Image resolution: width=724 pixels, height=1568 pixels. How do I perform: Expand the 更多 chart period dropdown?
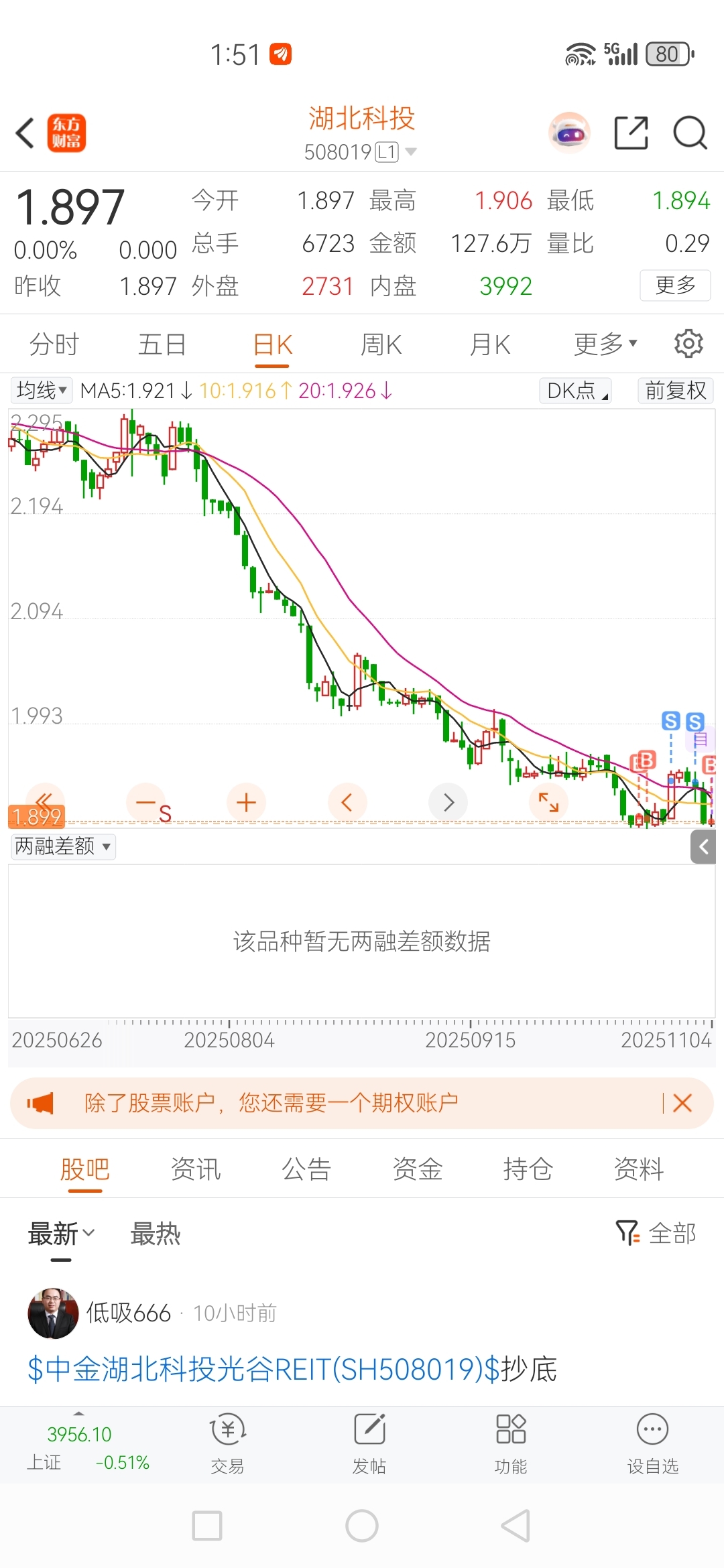[x=605, y=344]
